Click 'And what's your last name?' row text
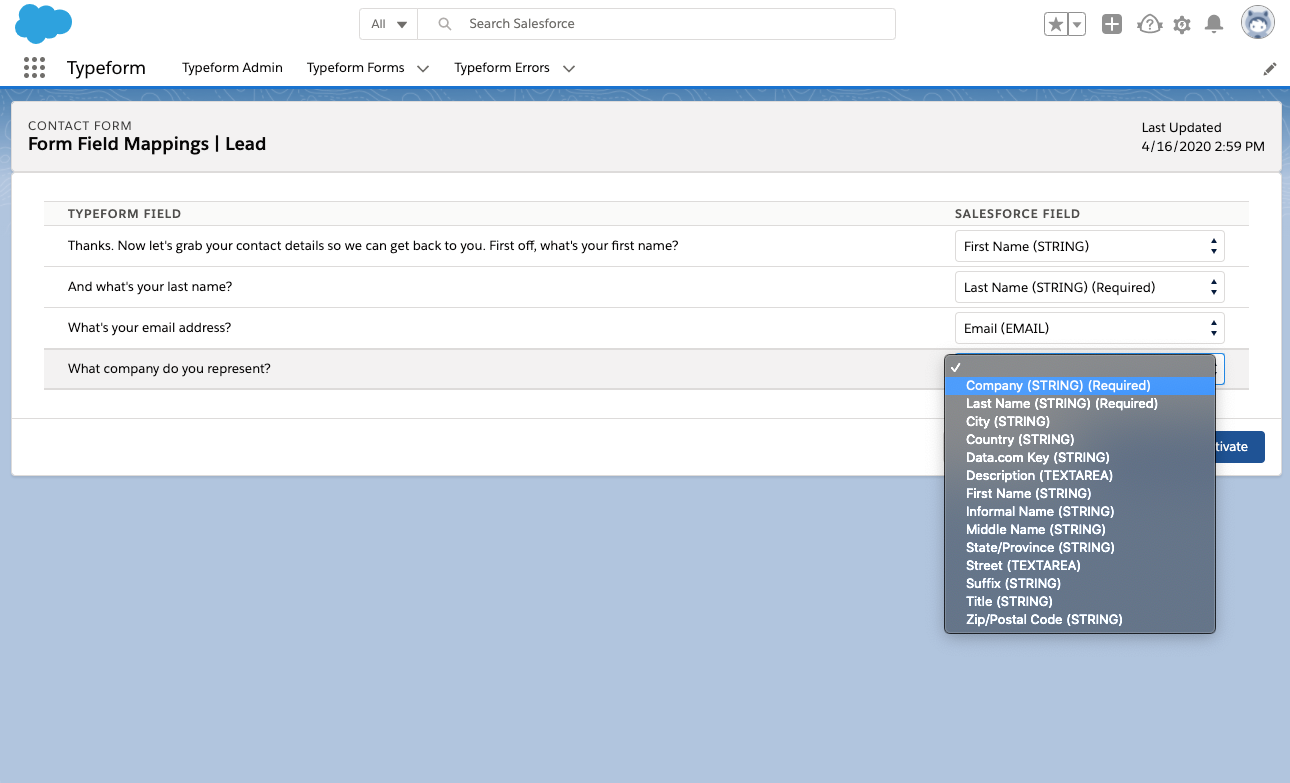 click(150, 287)
